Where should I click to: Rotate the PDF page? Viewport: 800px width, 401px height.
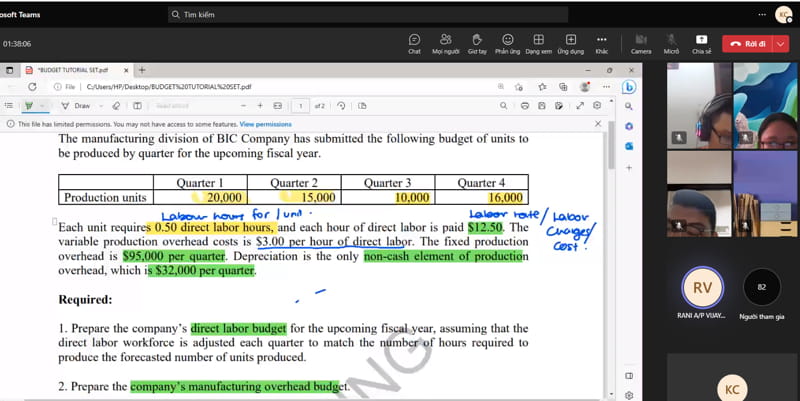click(341, 105)
